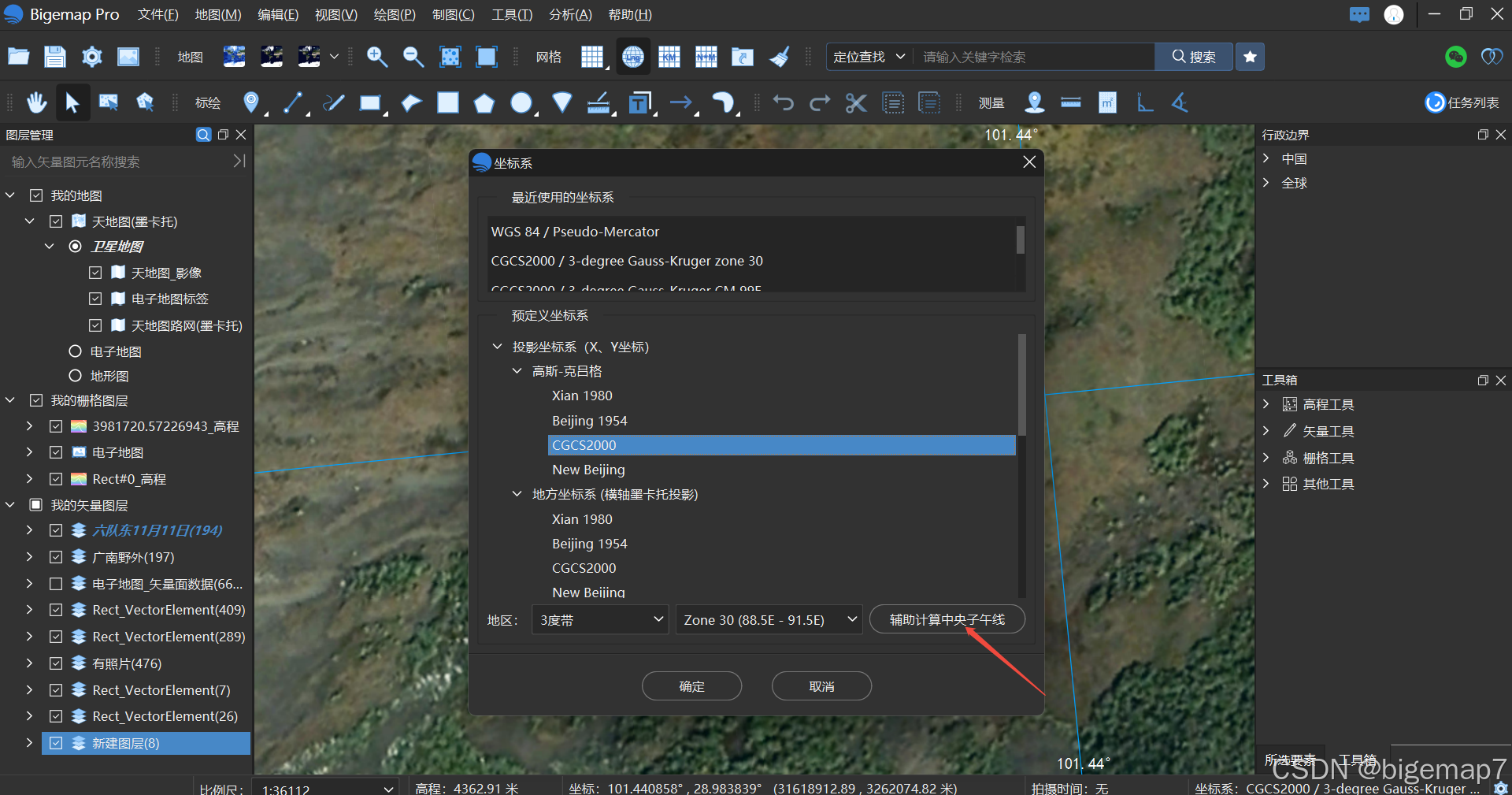Expand the 高程工具 toolbox node
This screenshot has width=1512, height=795.
coord(1266,404)
